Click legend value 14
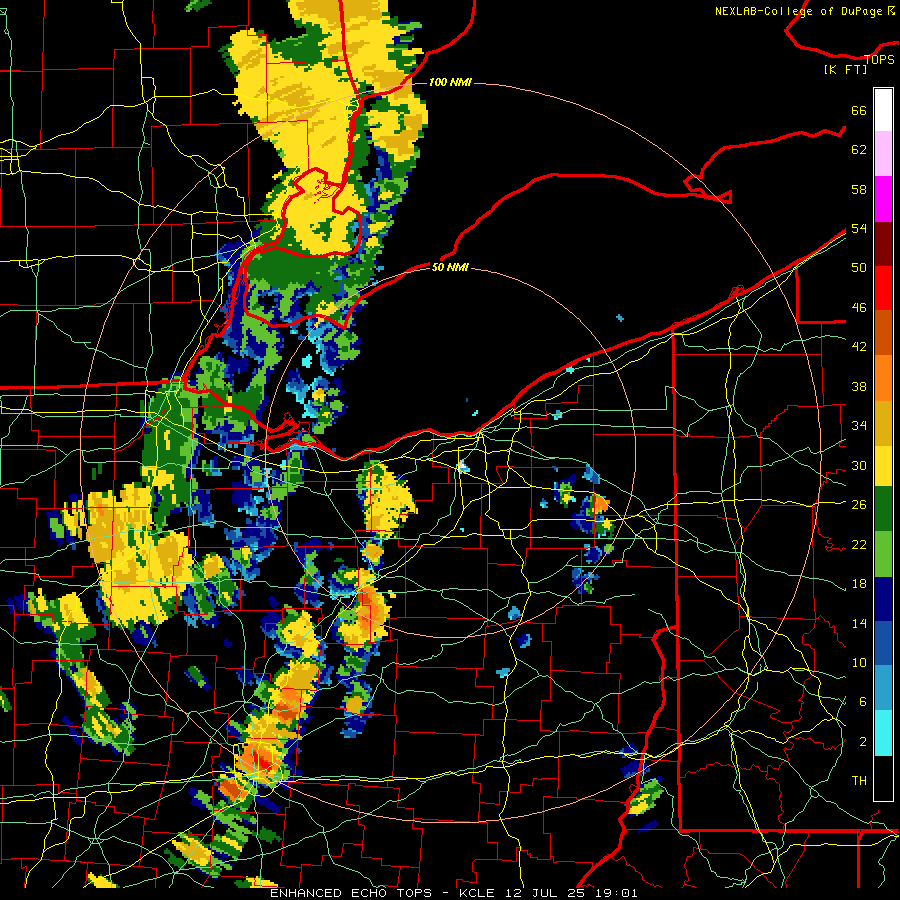The width and height of the screenshot is (900, 900). [859, 623]
